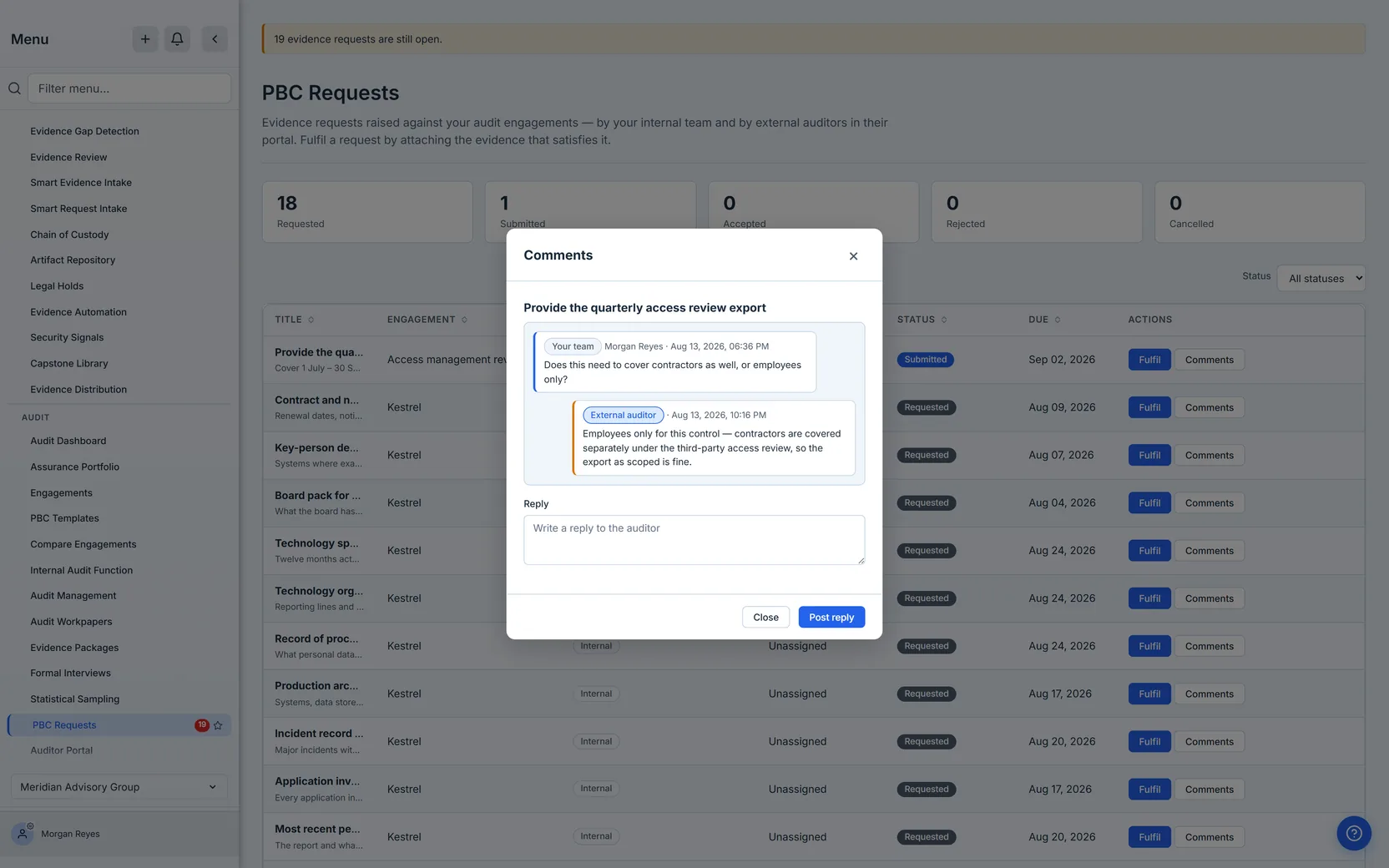Open Comments for Incident record row
Image resolution: width=1389 pixels, height=868 pixels.
tap(1209, 741)
